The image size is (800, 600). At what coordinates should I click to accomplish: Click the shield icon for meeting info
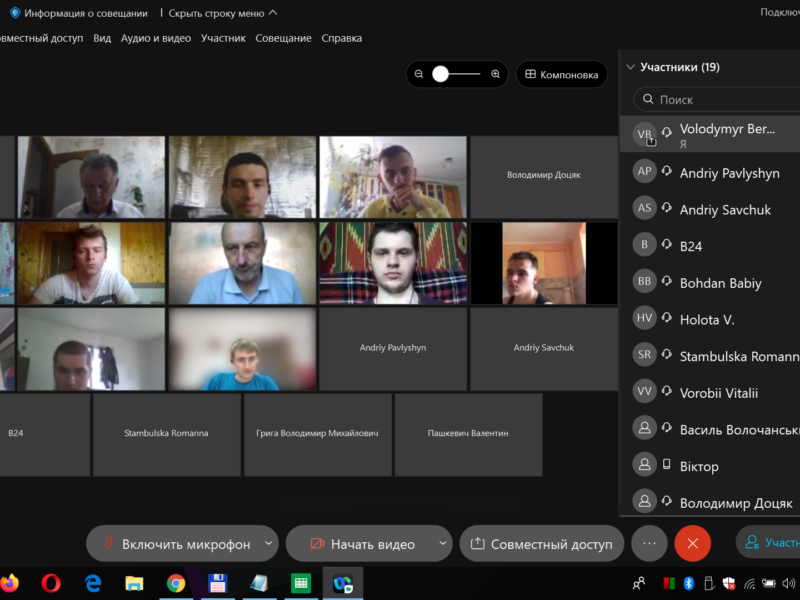(x=15, y=13)
